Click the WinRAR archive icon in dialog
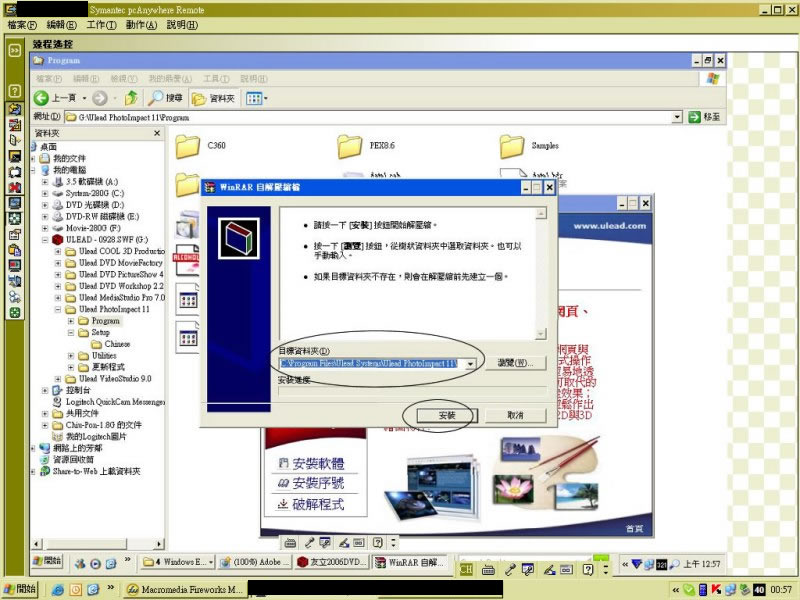800x600 pixels. pos(239,238)
